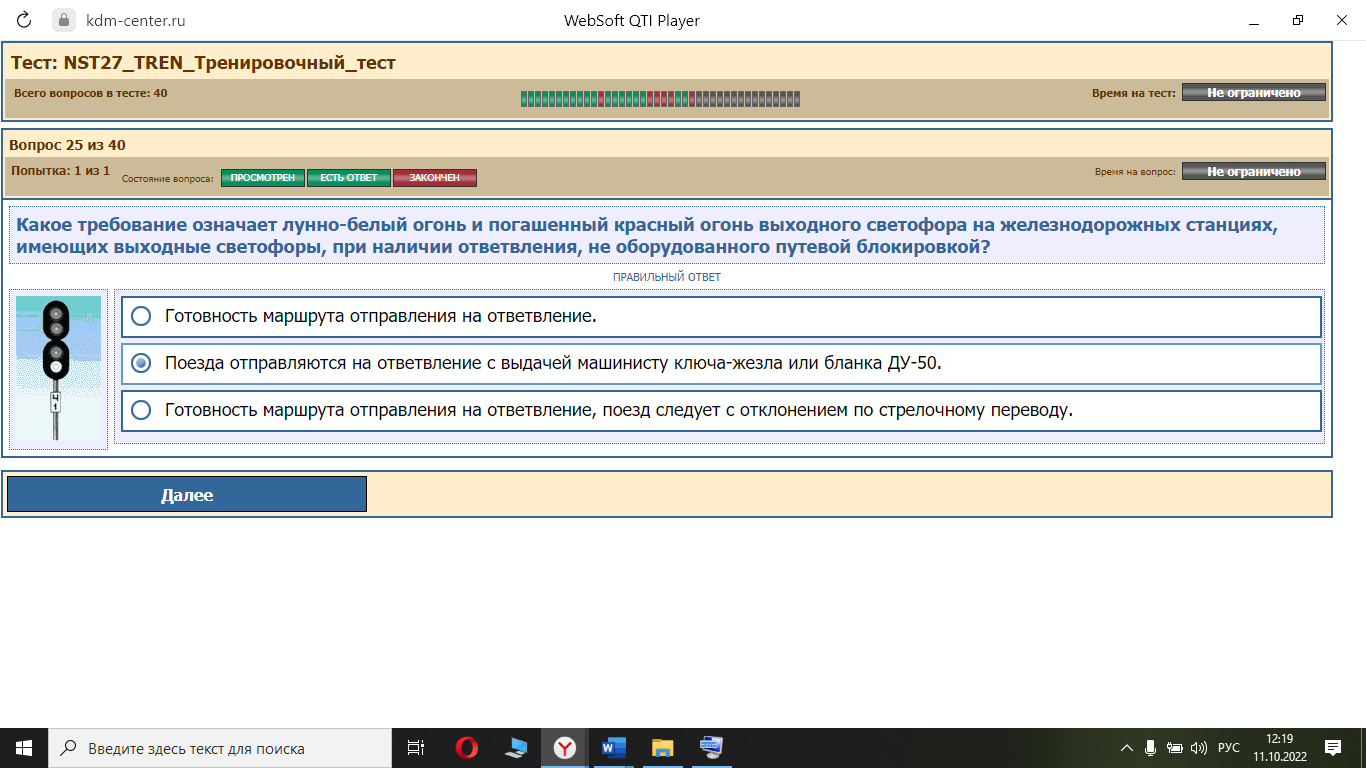
Task: Click the Далее button
Action: 187,494
